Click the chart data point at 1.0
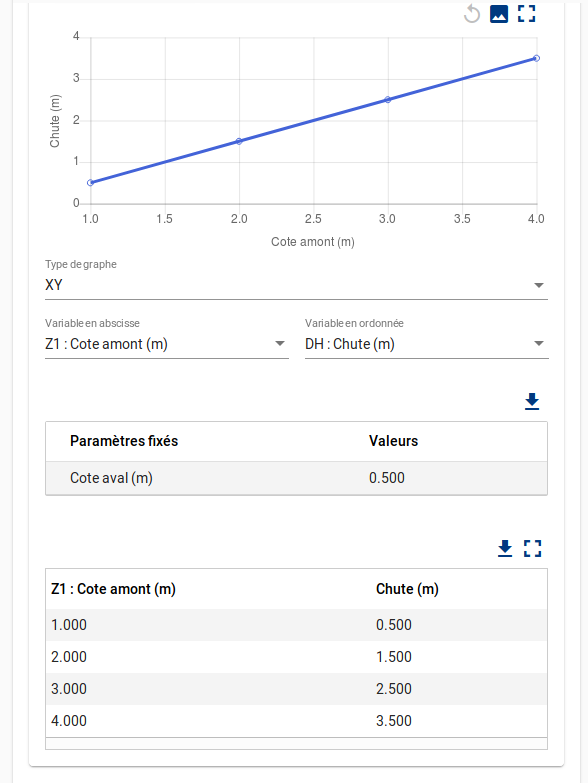 [x=90, y=183]
